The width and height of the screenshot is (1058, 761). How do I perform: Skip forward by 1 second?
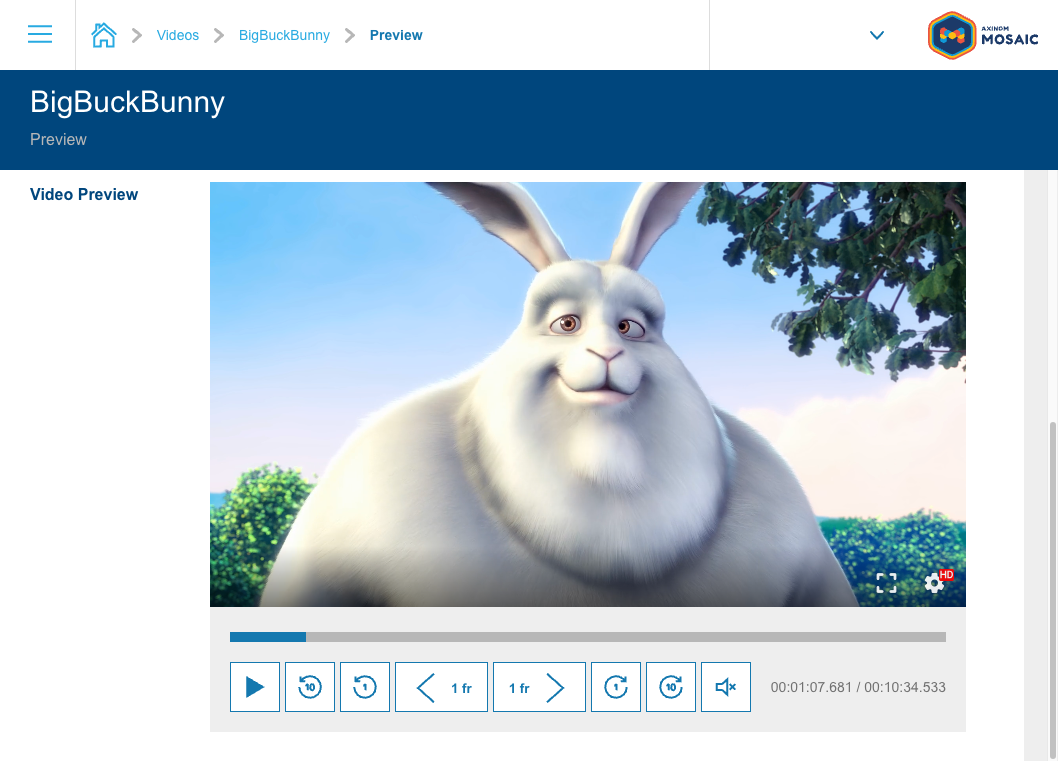[616, 687]
